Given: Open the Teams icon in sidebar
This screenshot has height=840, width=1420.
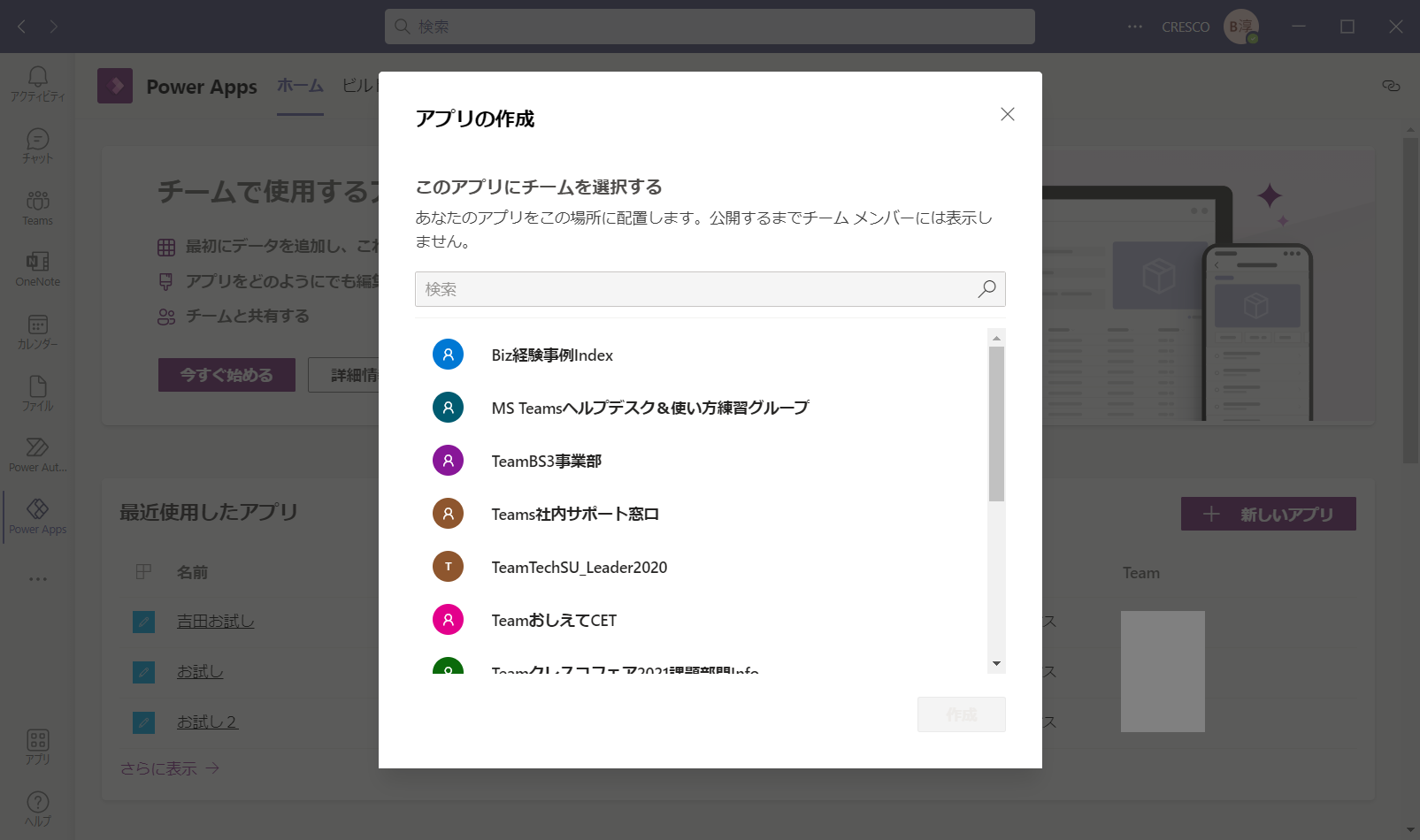Looking at the screenshot, I should point(37,208).
